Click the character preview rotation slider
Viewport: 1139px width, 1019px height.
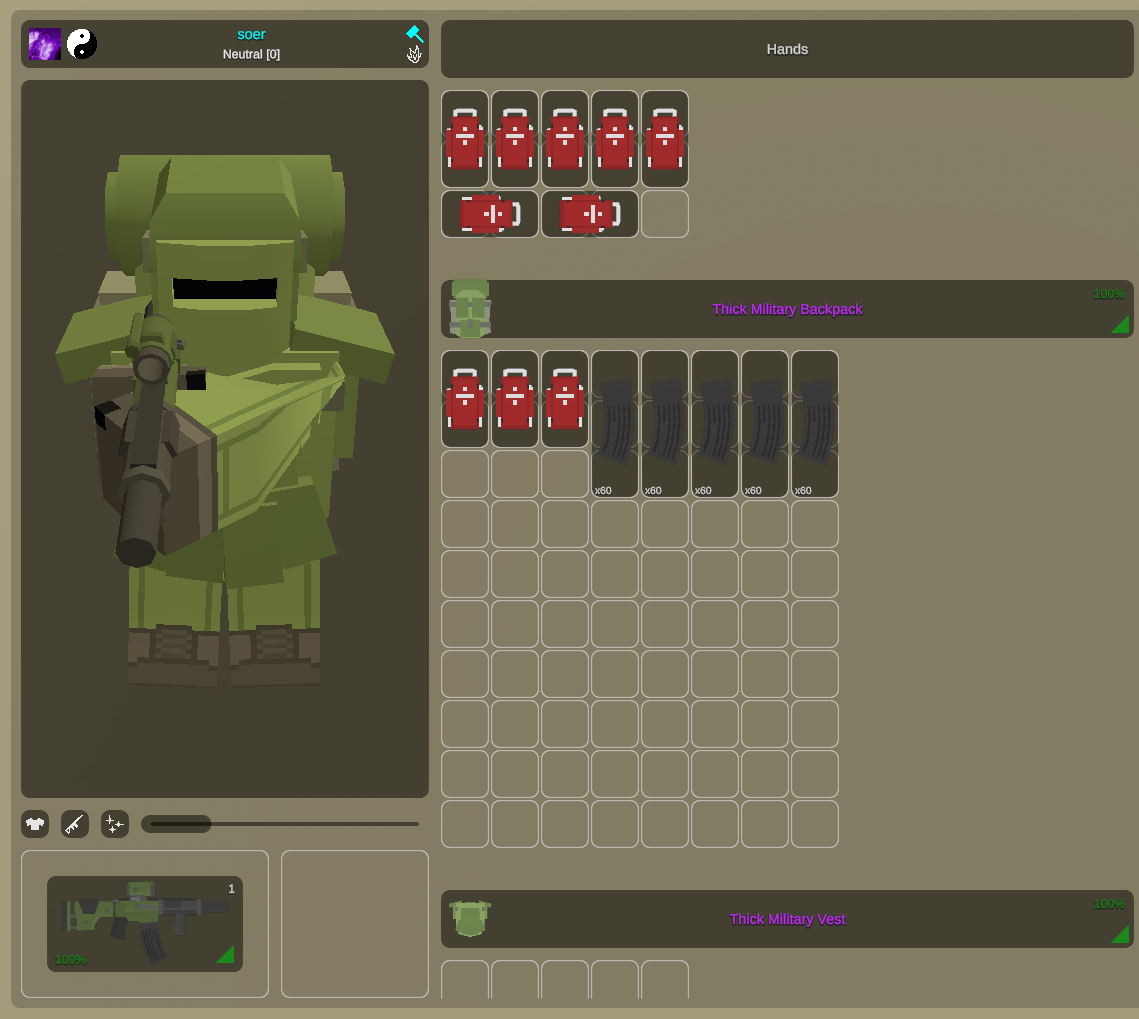[280, 824]
